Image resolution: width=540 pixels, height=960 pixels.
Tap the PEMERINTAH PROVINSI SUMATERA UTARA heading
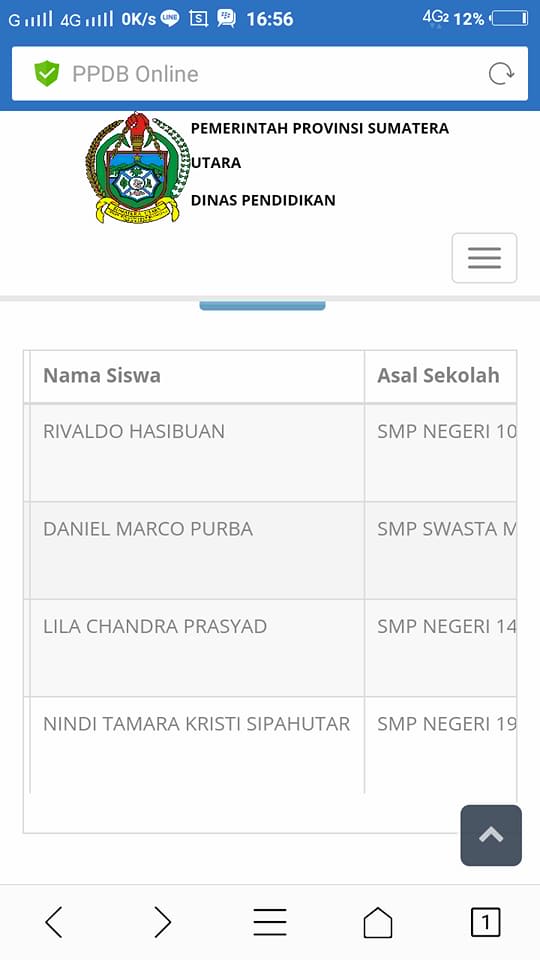320,146
